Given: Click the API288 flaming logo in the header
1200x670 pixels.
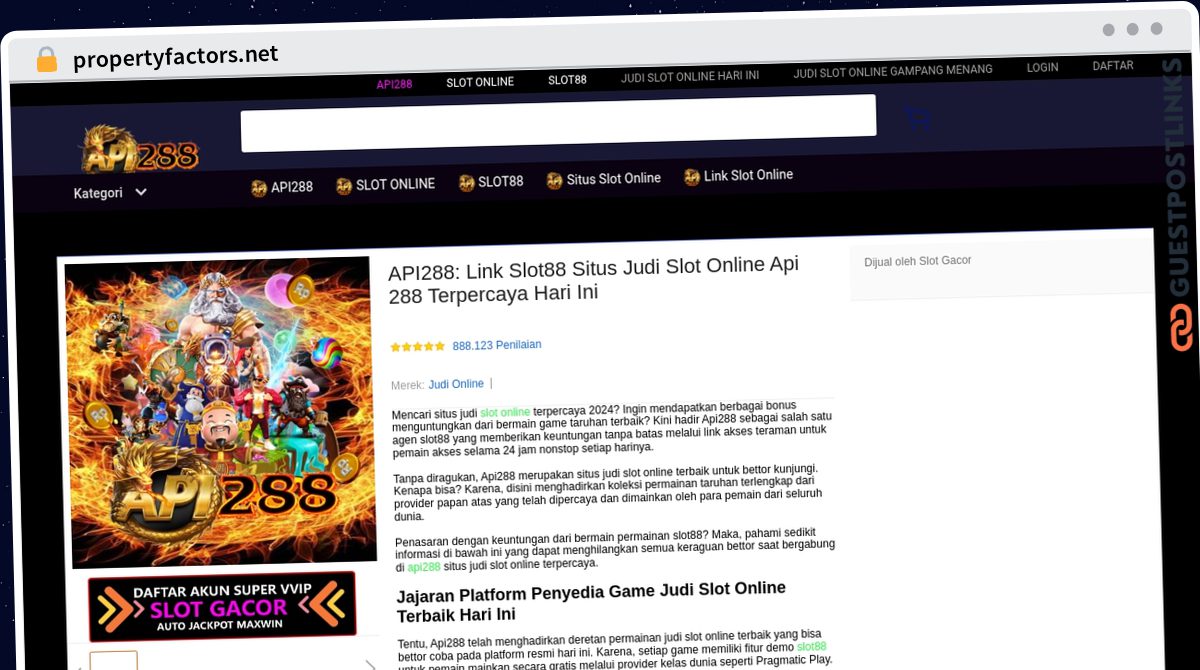Looking at the screenshot, I should [139, 149].
